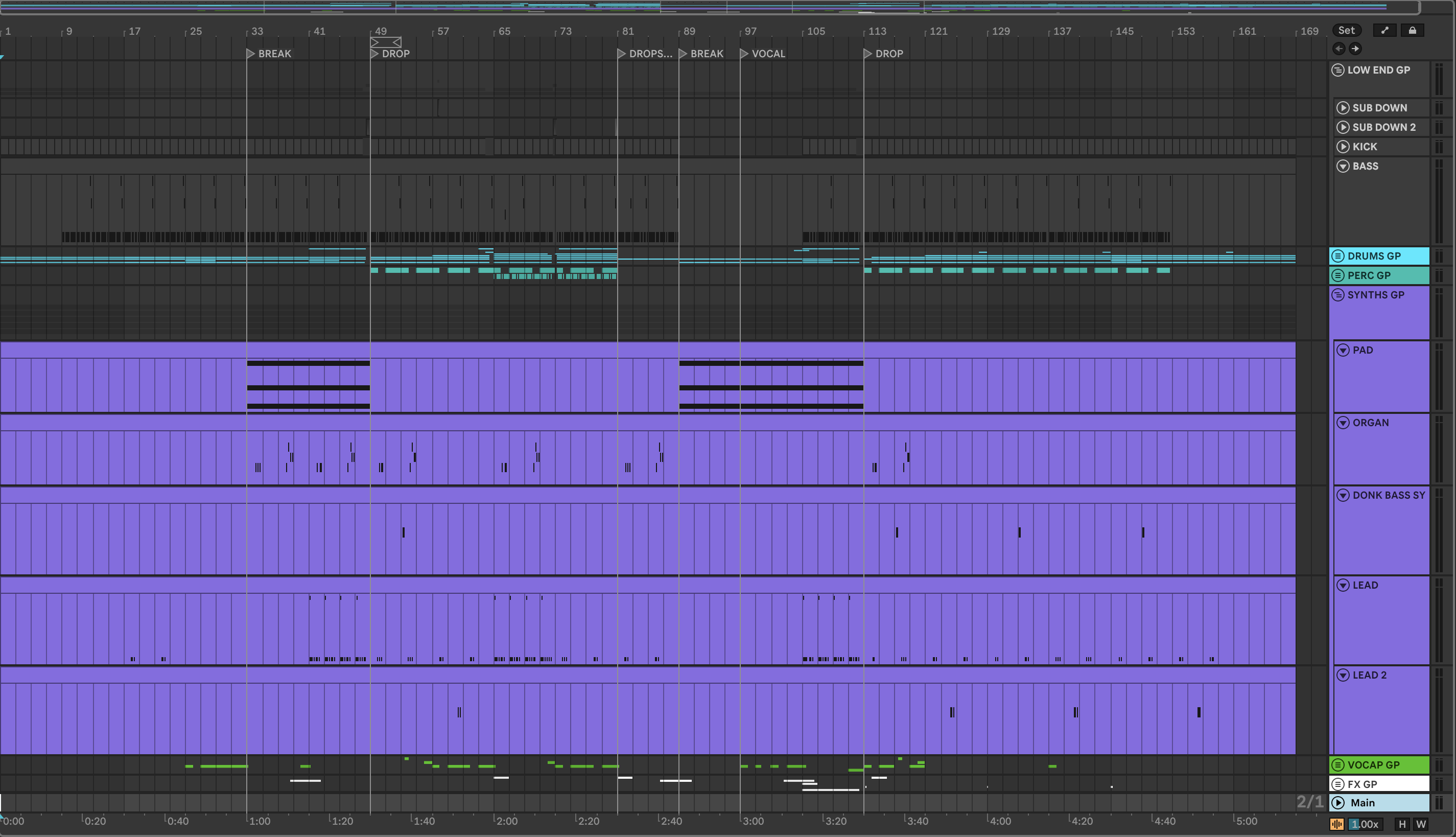Click the Set locator button
This screenshot has width=1456, height=837.
click(x=1346, y=31)
